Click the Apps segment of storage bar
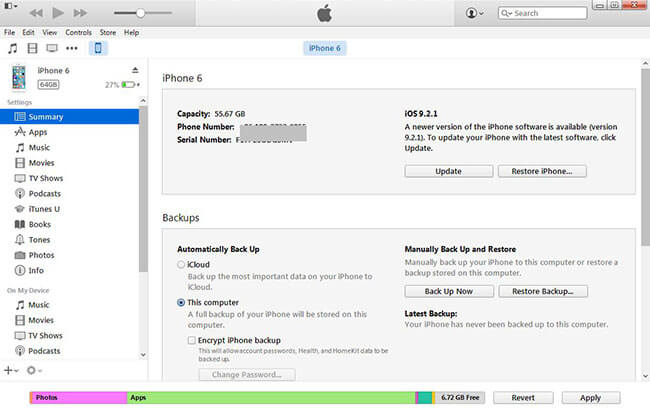This screenshot has width=650, height=414. 271,397
